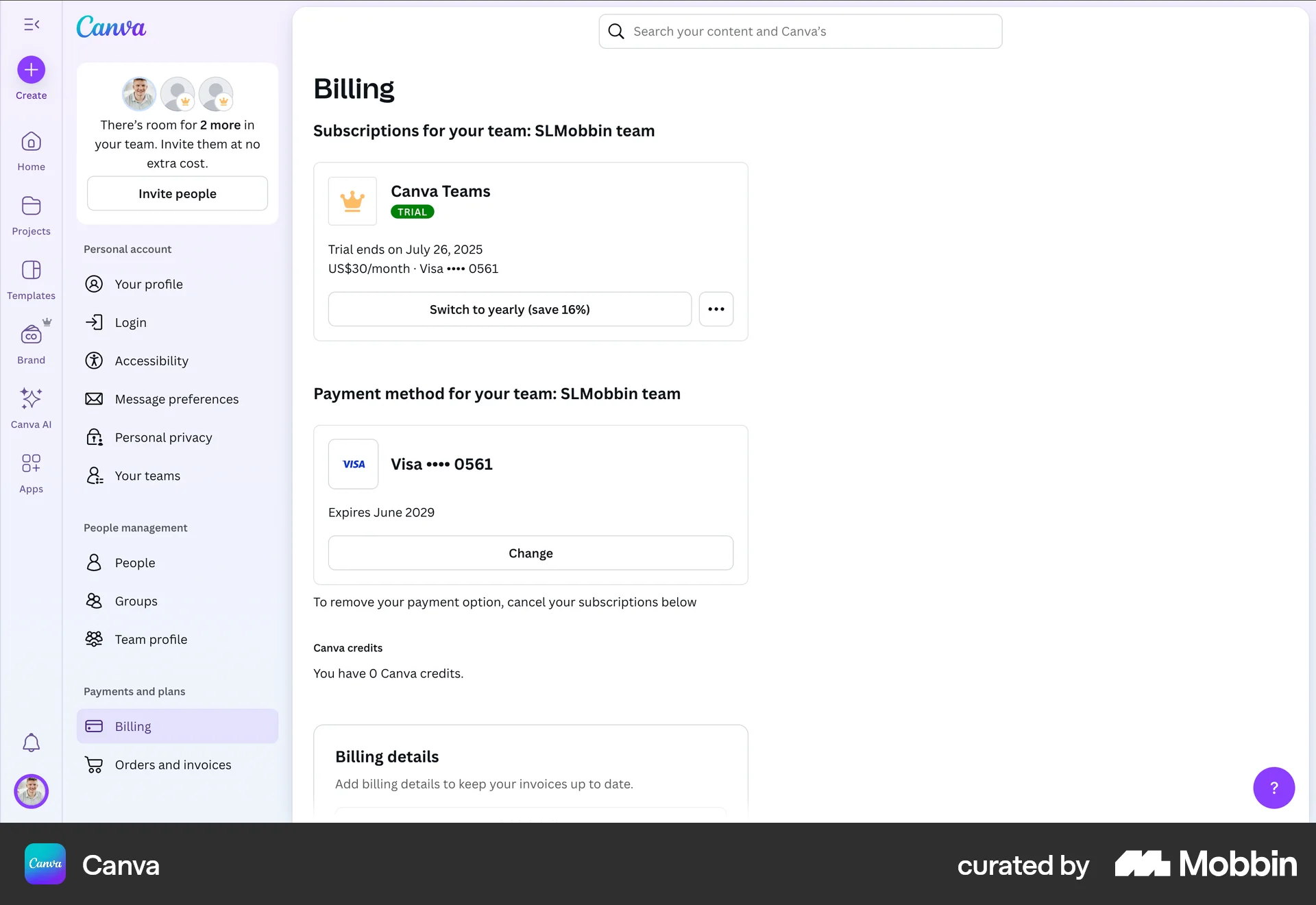Screen dimensions: 1316x905
Task: Collapse the left sidebar
Action: pos(31,25)
